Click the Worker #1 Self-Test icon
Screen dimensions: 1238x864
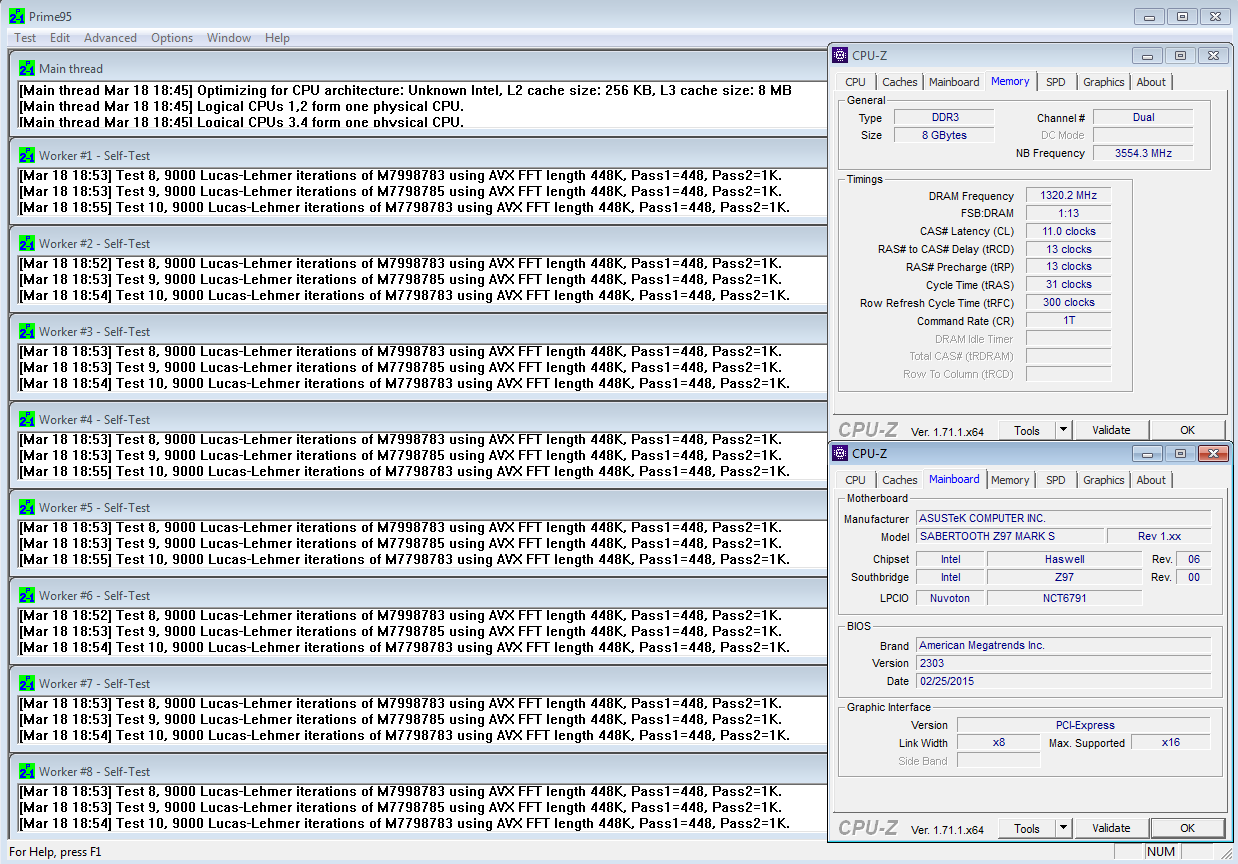tap(27, 156)
